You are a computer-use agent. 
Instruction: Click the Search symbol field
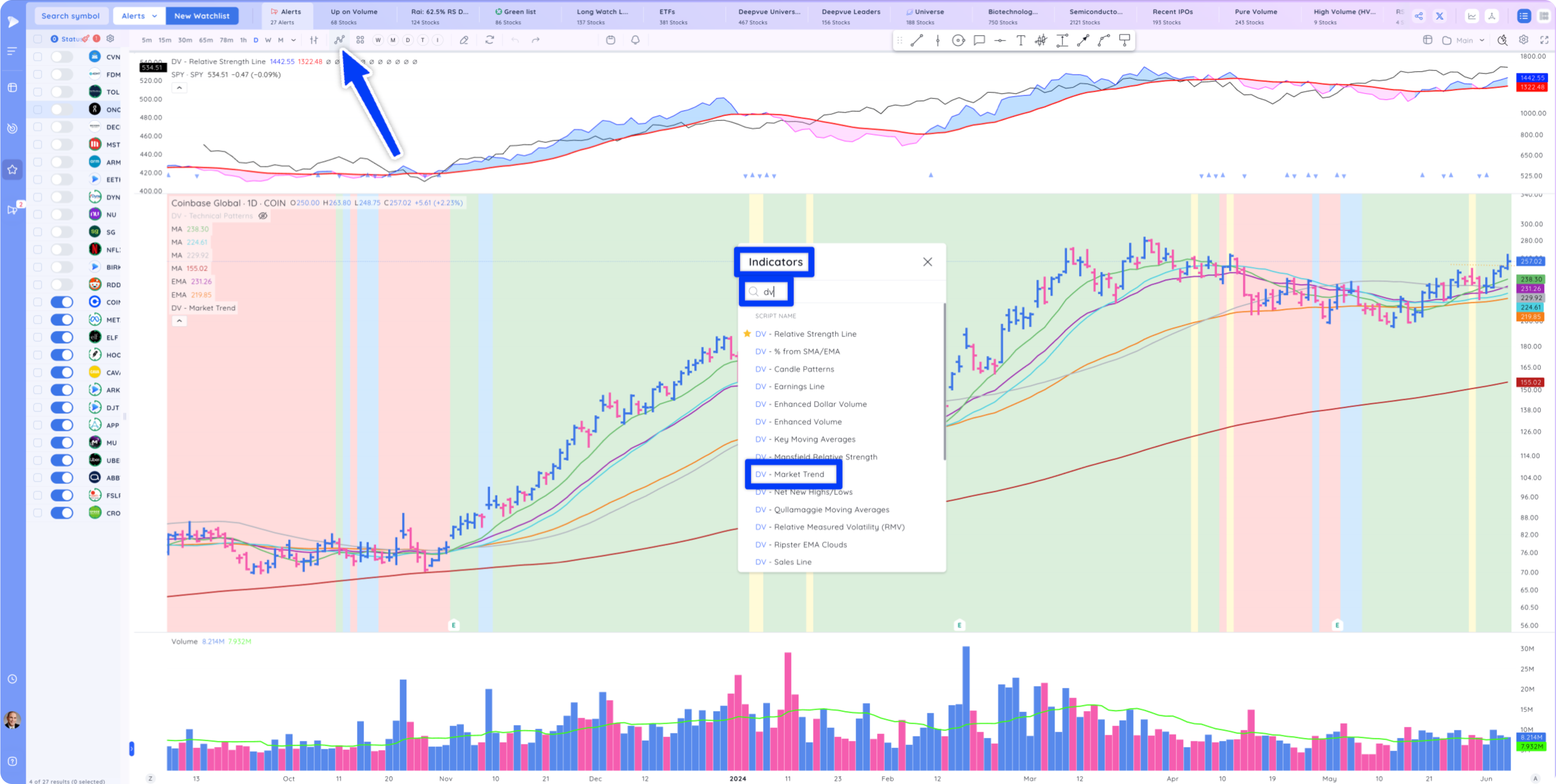[x=71, y=16]
